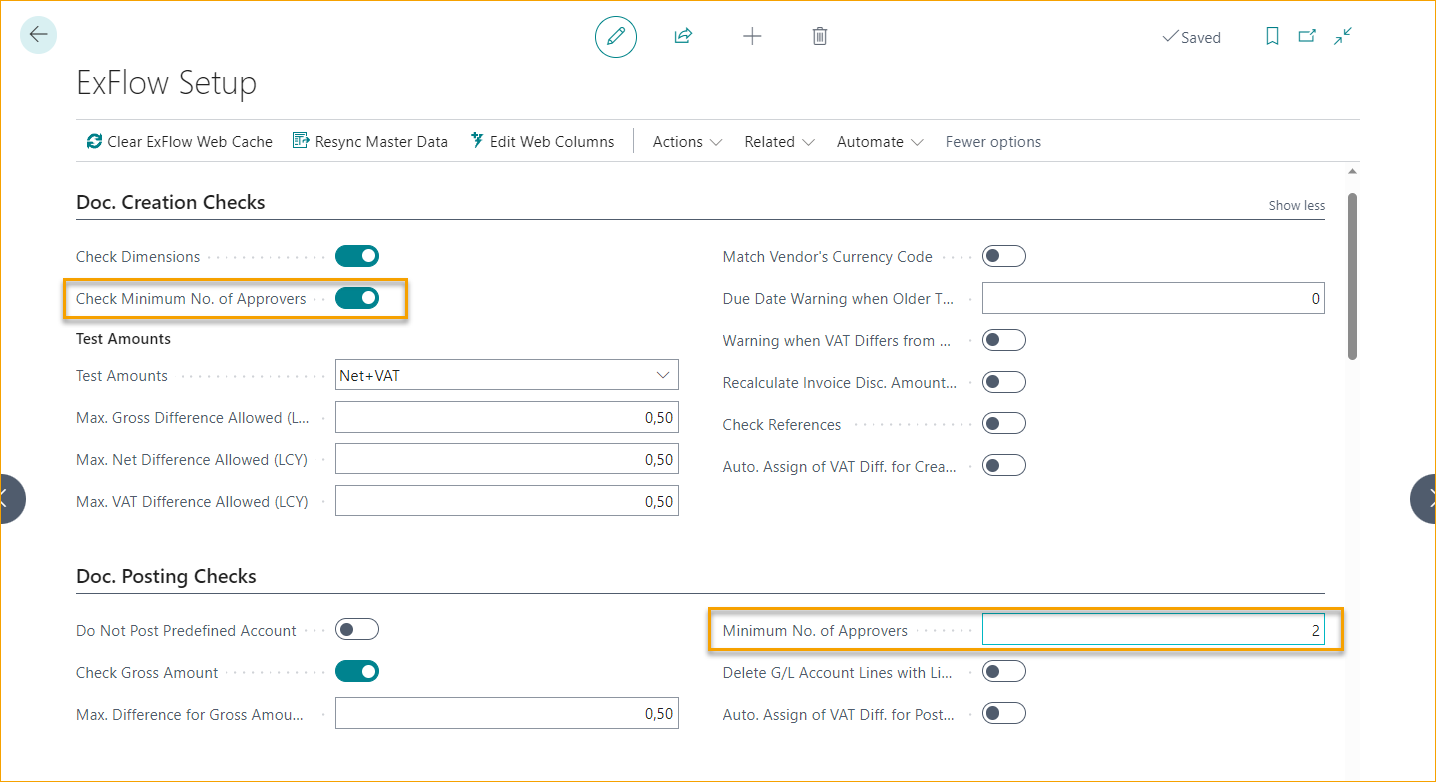This screenshot has height=782, width=1436.
Task: Click the vertical scrollbar thumb
Action: tap(1352, 275)
